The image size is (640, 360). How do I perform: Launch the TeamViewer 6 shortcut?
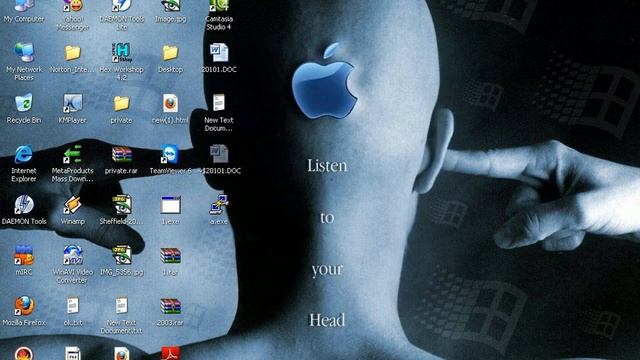pyautogui.click(x=170, y=154)
